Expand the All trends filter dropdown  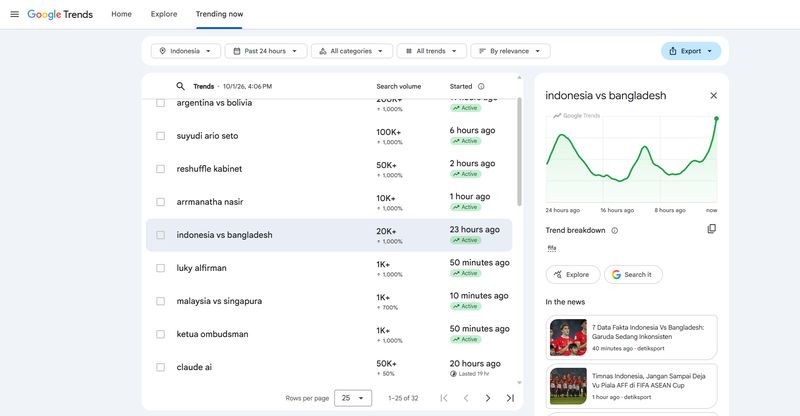pos(433,51)
